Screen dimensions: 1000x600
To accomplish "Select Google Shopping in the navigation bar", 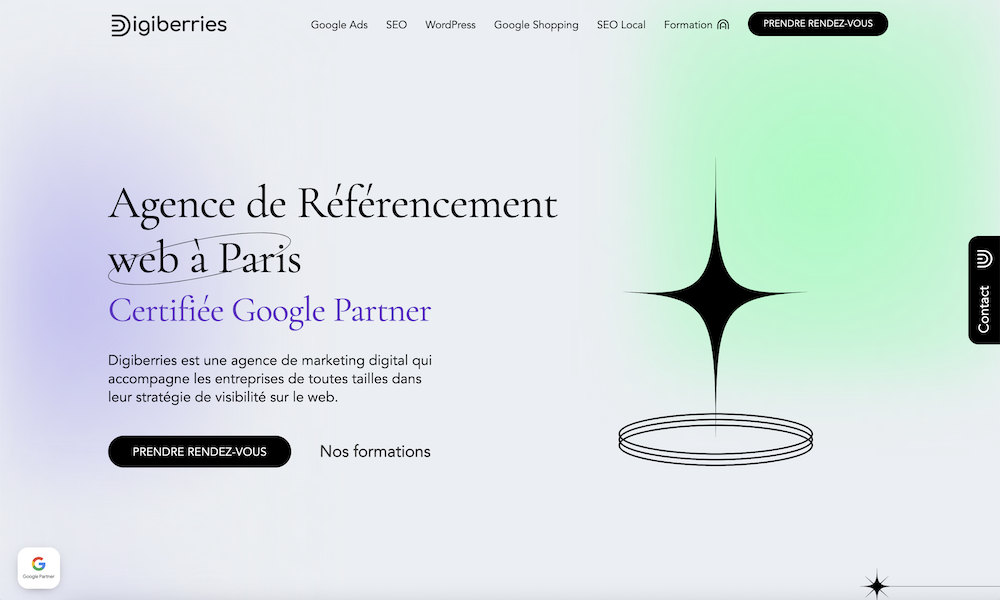I will pos(536,25).
